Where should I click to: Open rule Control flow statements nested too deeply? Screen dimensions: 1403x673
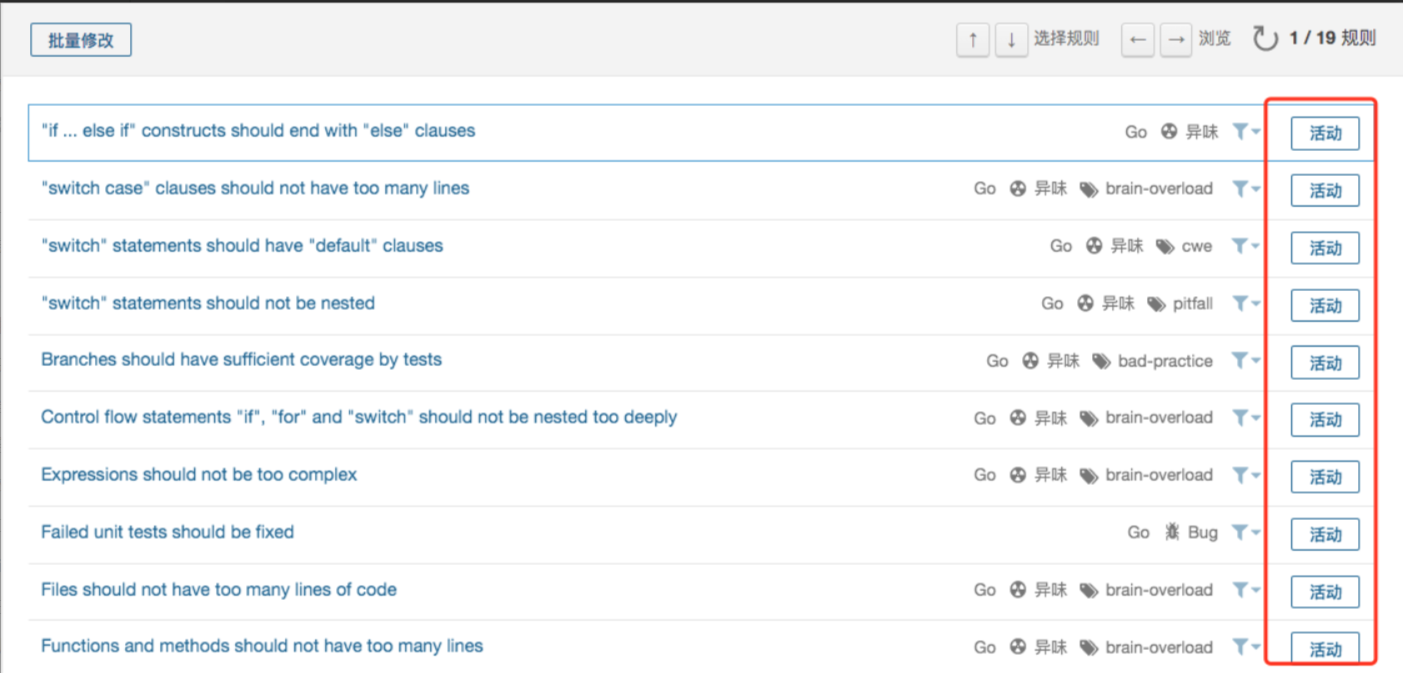[x=359, y=417]
